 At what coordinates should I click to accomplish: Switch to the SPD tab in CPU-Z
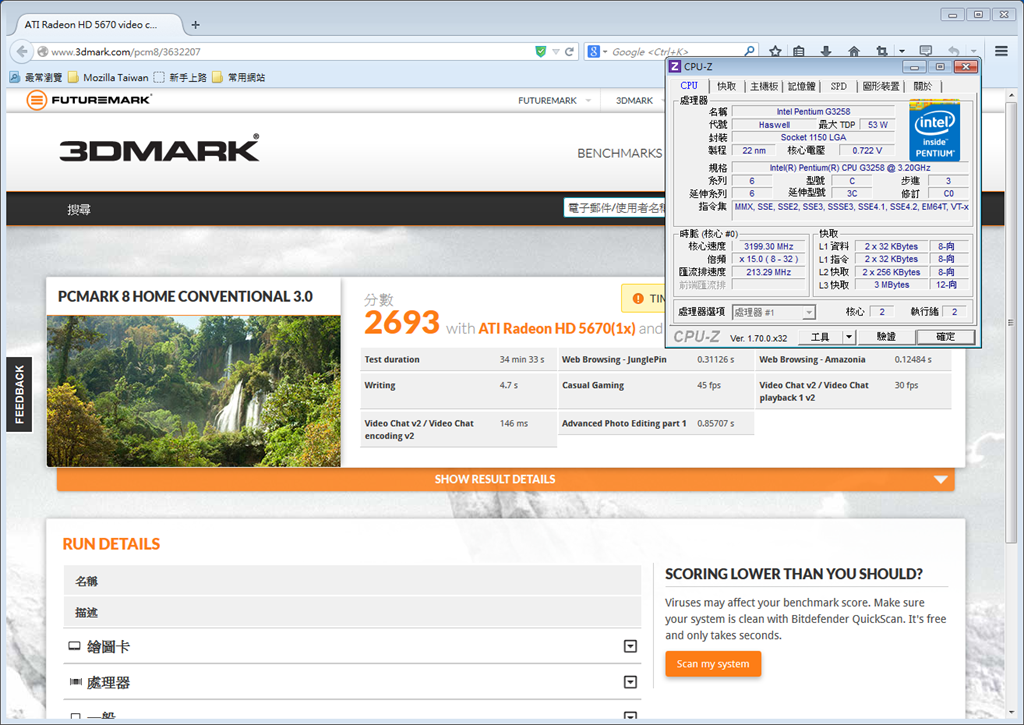point(839,86)
